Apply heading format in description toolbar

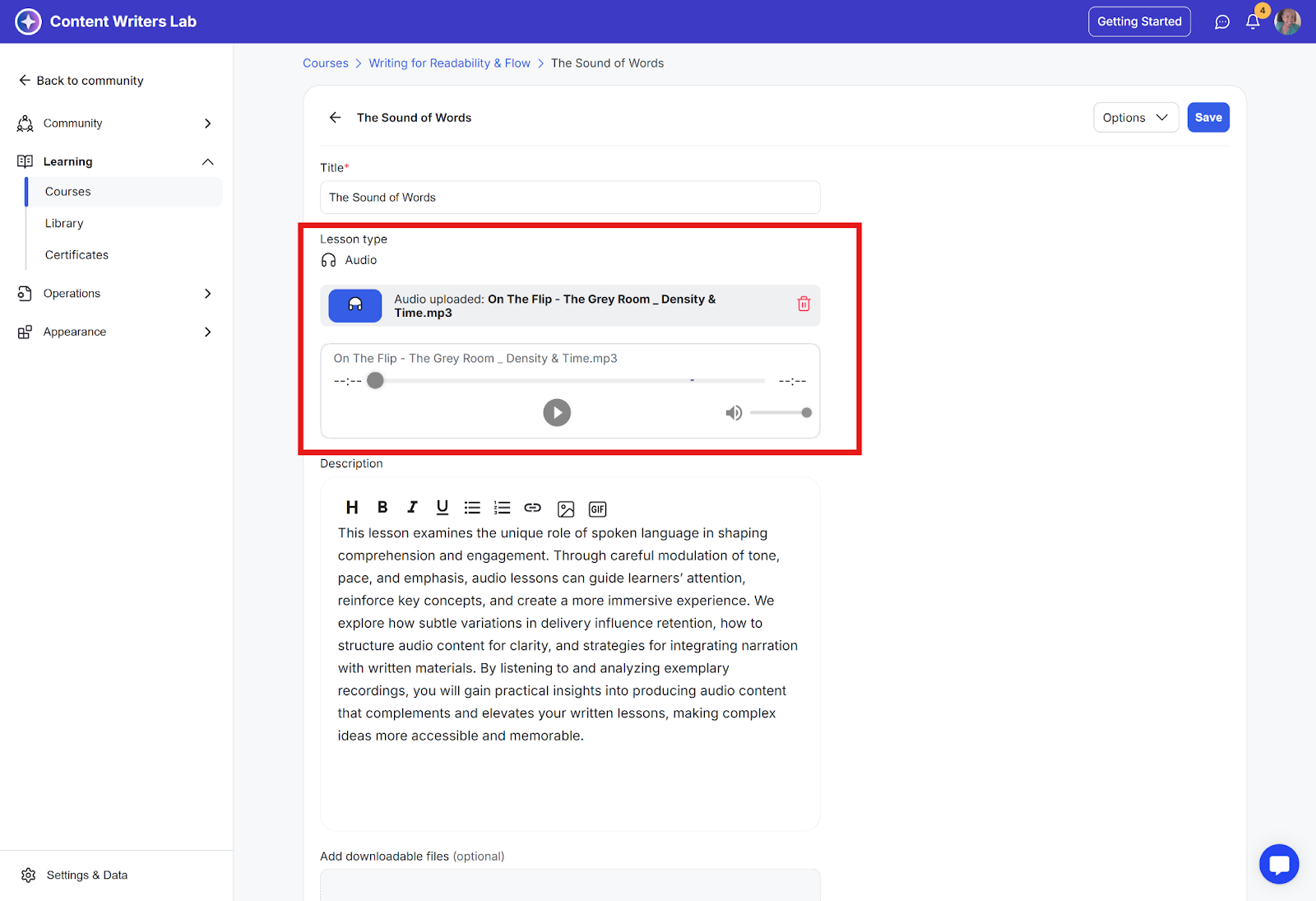point(352,508)
